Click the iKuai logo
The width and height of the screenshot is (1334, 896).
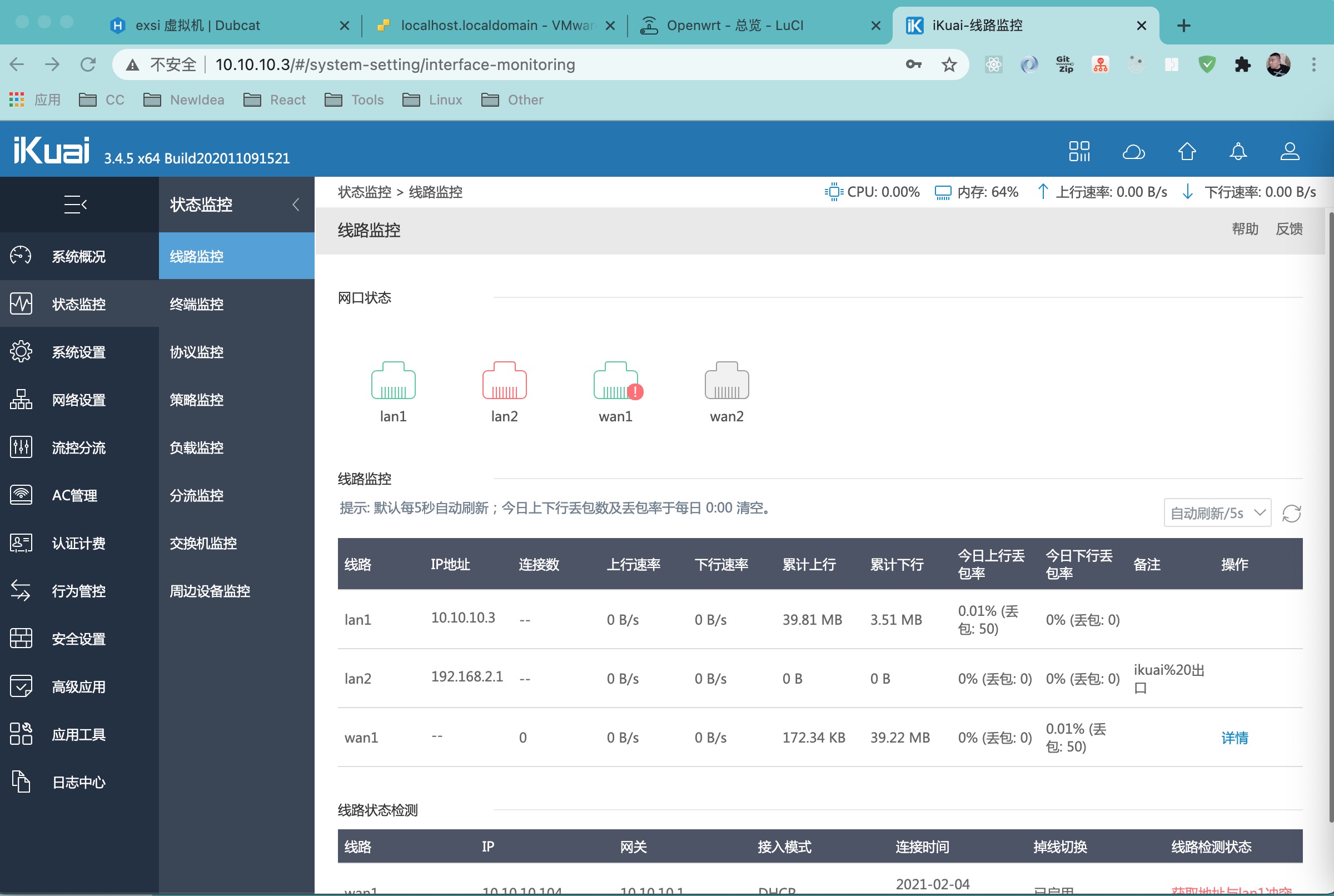[x=52, y=150]
